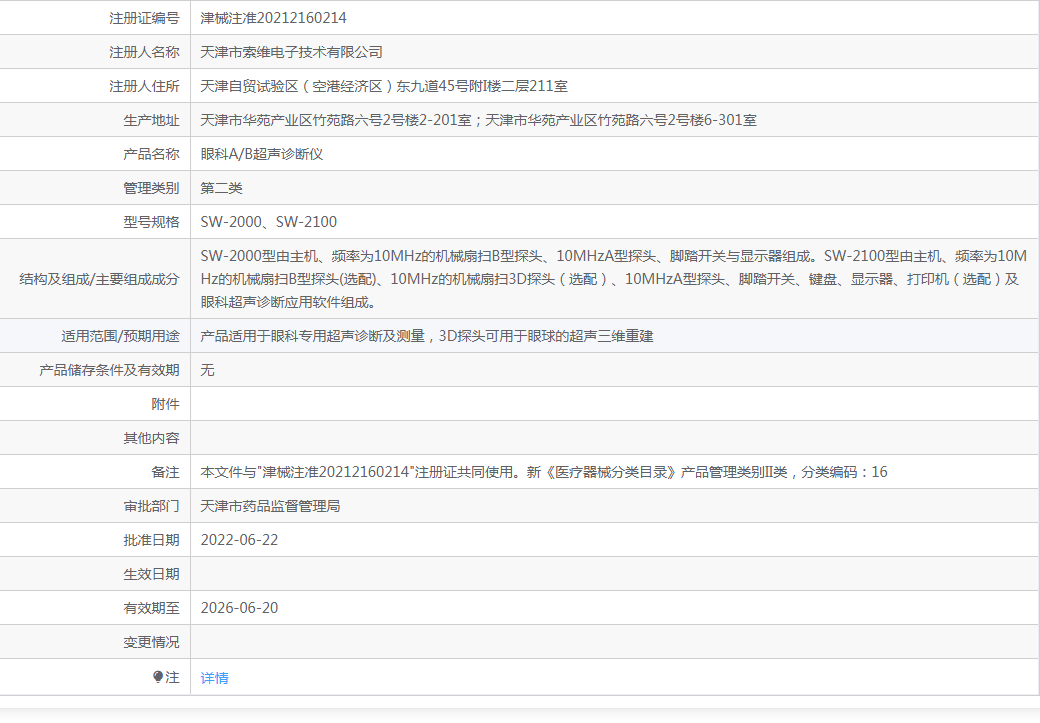Screen dimensions: 1040x723
Task: Click the 注册证编号 label
Action: point(144,18)
